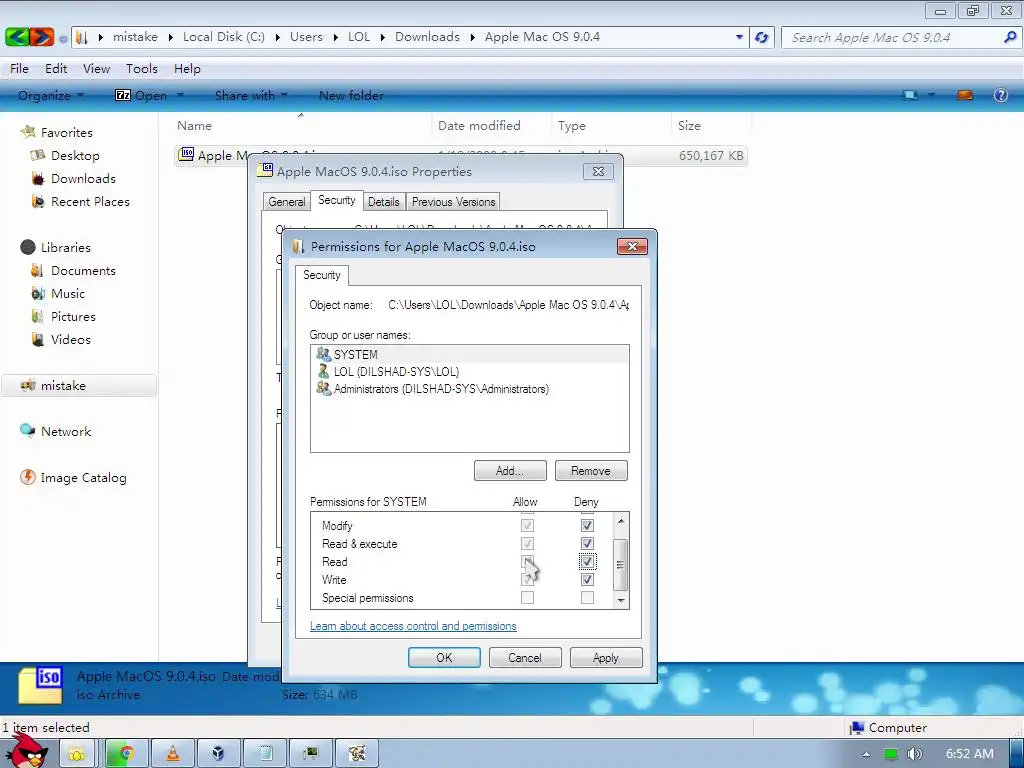This screenshot has width=1024, height=768.
Task: Click the refresh icon beside the address bar
Action: tap(761, 37)
